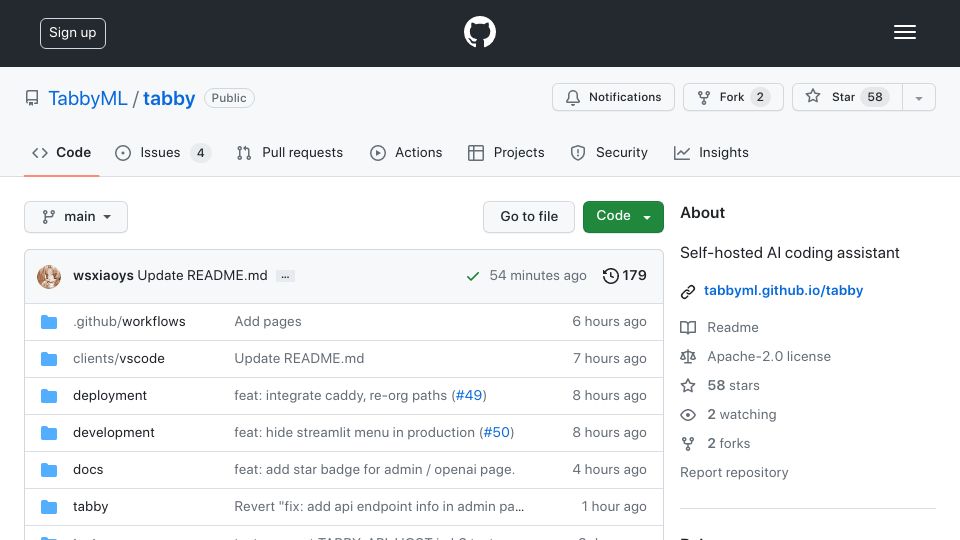960x540 pixels.
Task: Open the hamburger navigation menu
Action: coord(904,32)
